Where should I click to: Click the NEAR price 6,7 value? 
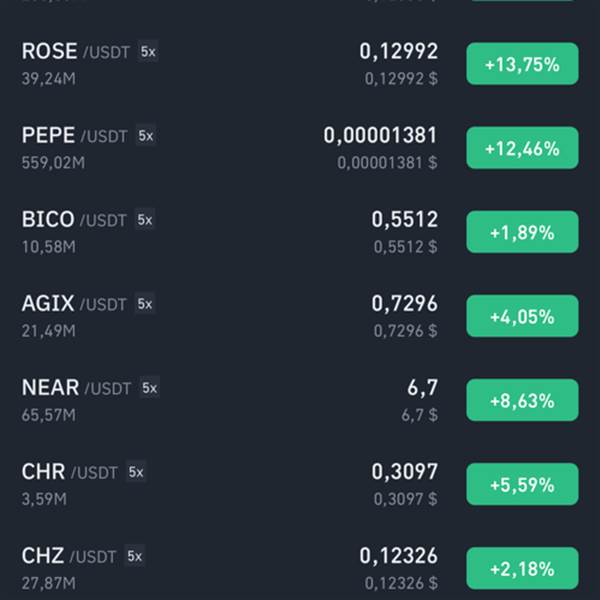pos(422,388)
